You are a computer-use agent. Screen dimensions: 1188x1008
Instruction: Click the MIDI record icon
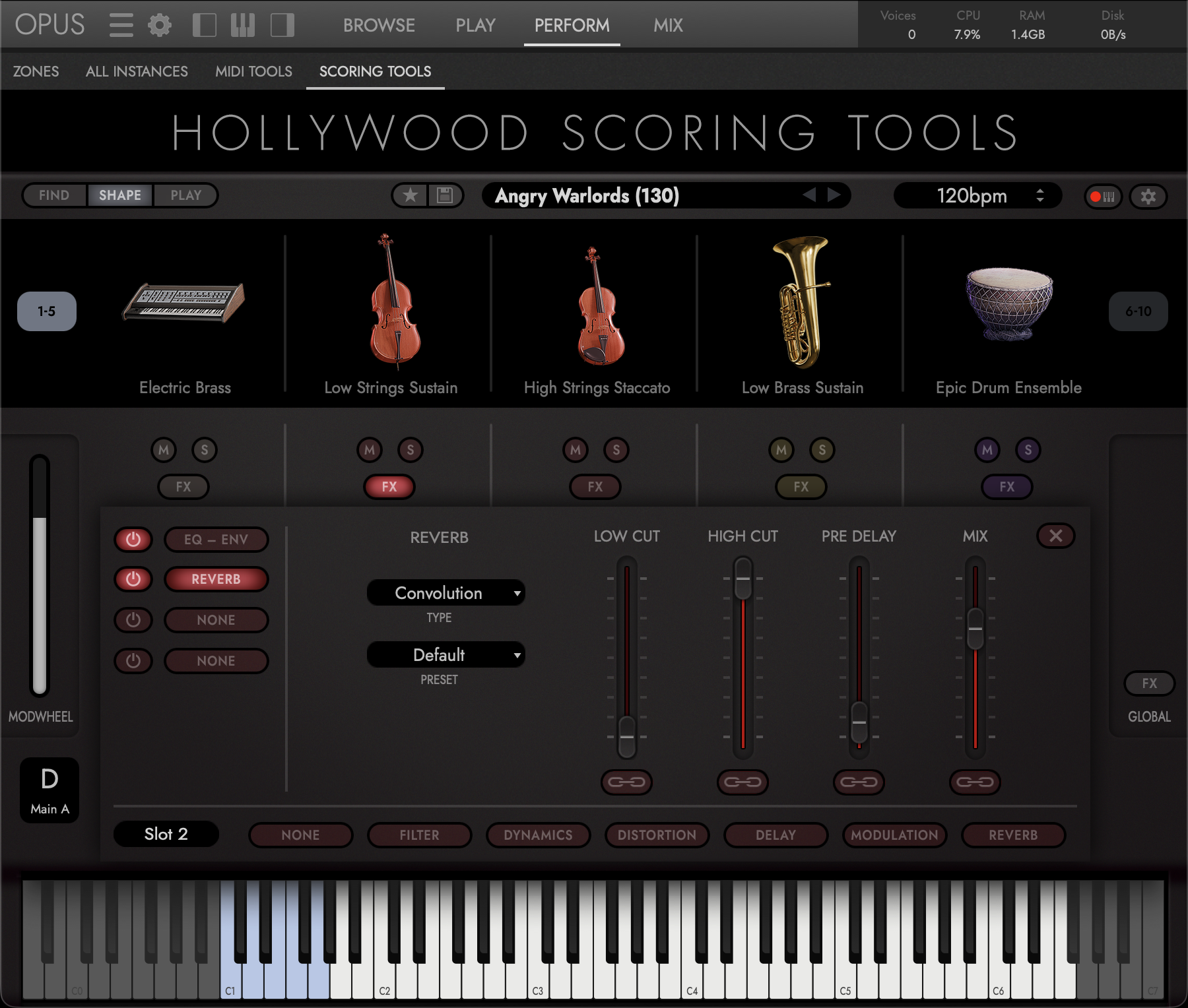pos(1103,197)
